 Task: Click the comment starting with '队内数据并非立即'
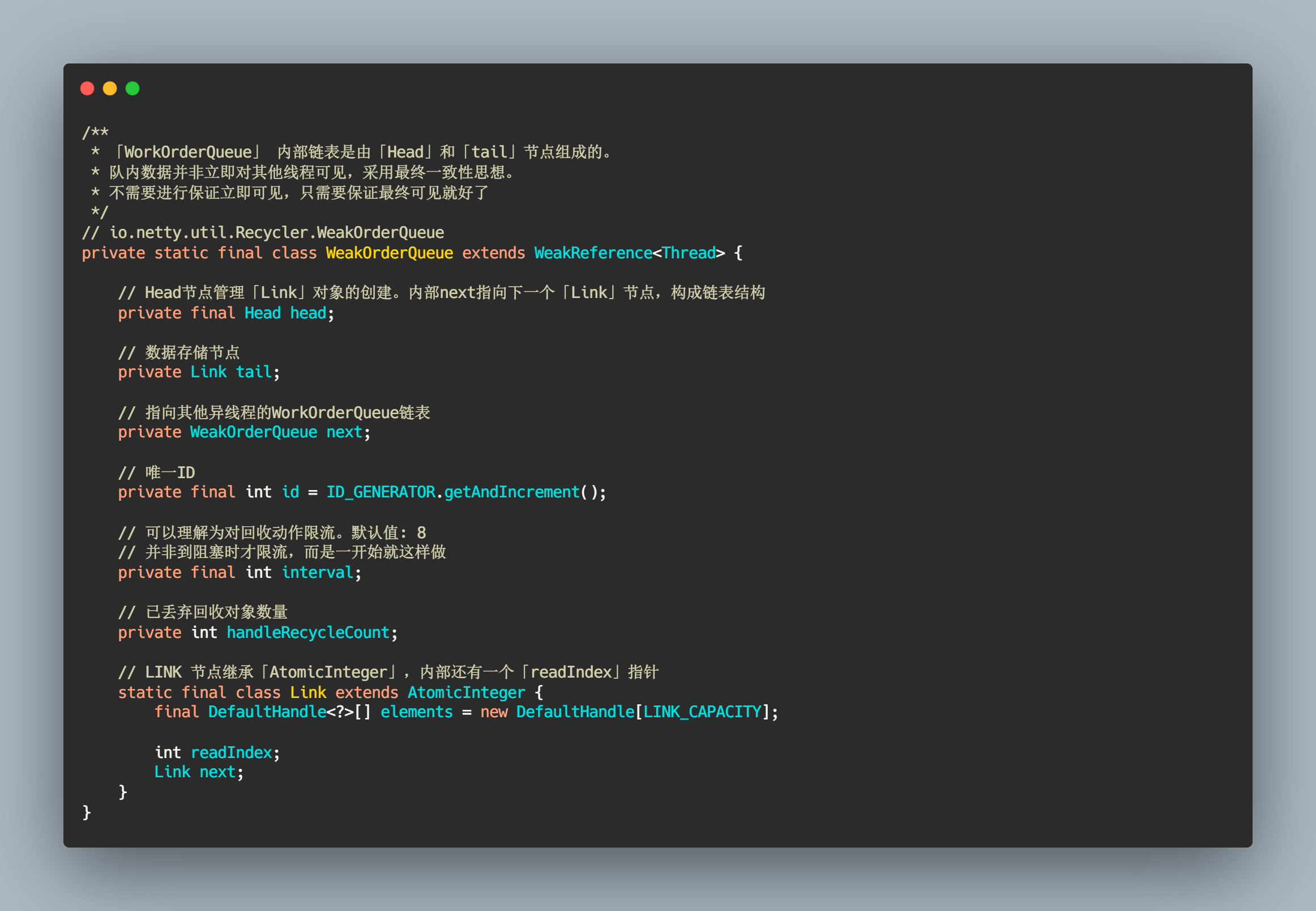(303, 172)
